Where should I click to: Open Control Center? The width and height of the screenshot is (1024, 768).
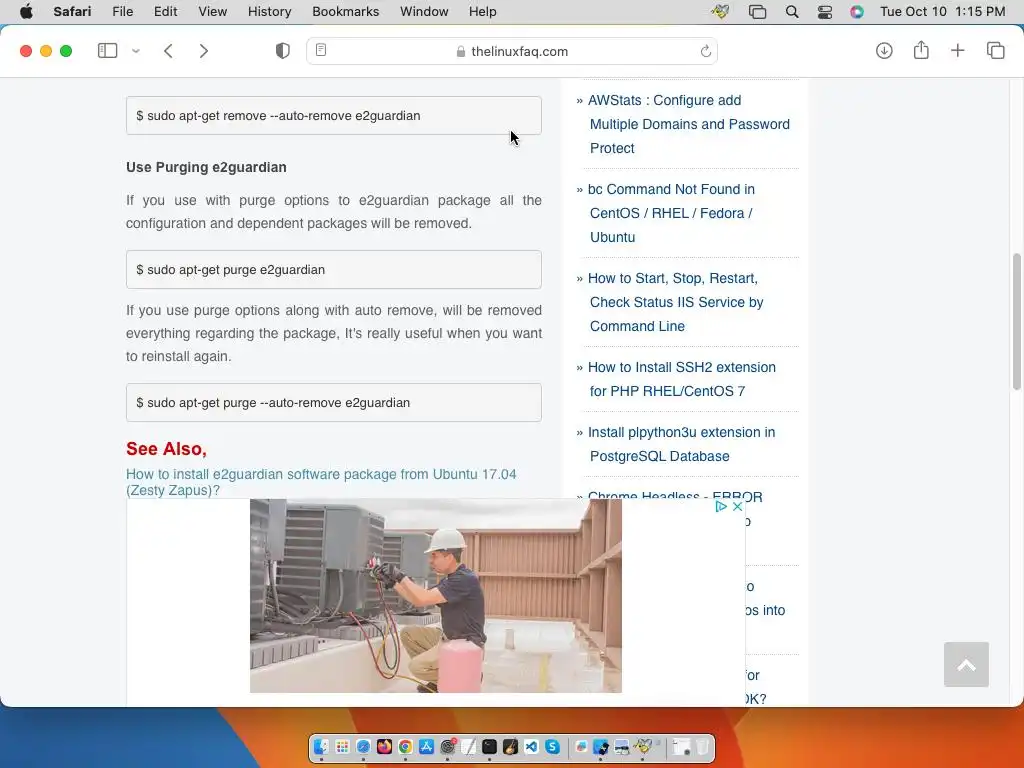click(x=825, y=12)
